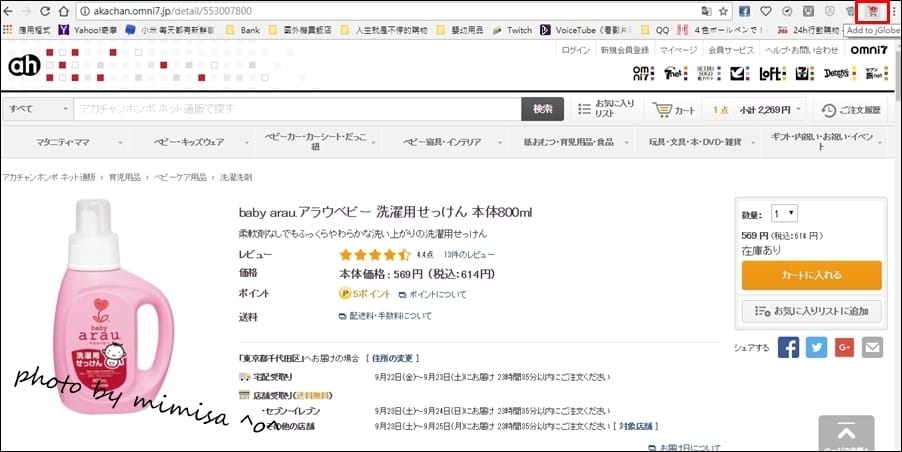This screenshot has height=452, width=902.
Task: Share the product by email envelope icon
Action: (x=872, y=347)
